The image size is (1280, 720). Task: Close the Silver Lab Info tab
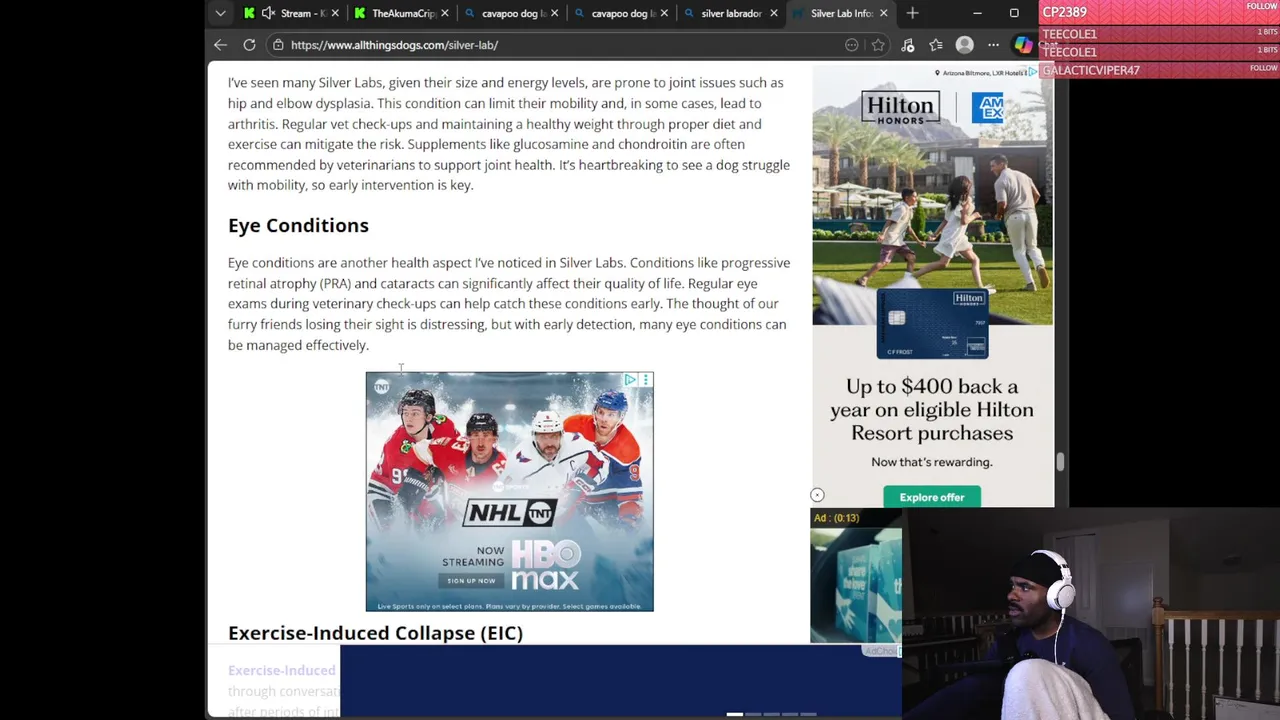click(x=883, y=13)
